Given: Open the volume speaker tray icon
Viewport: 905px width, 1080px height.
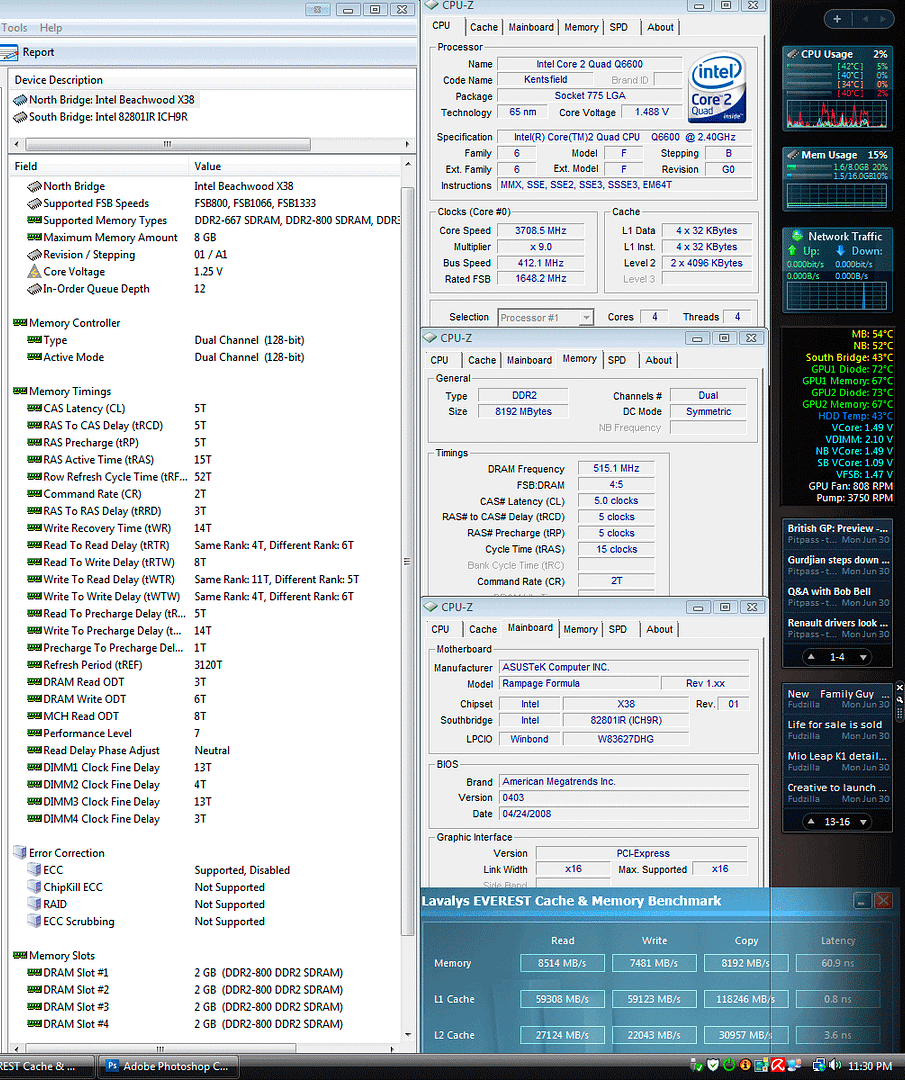Looking at the screenshot, I should 835,1066.
